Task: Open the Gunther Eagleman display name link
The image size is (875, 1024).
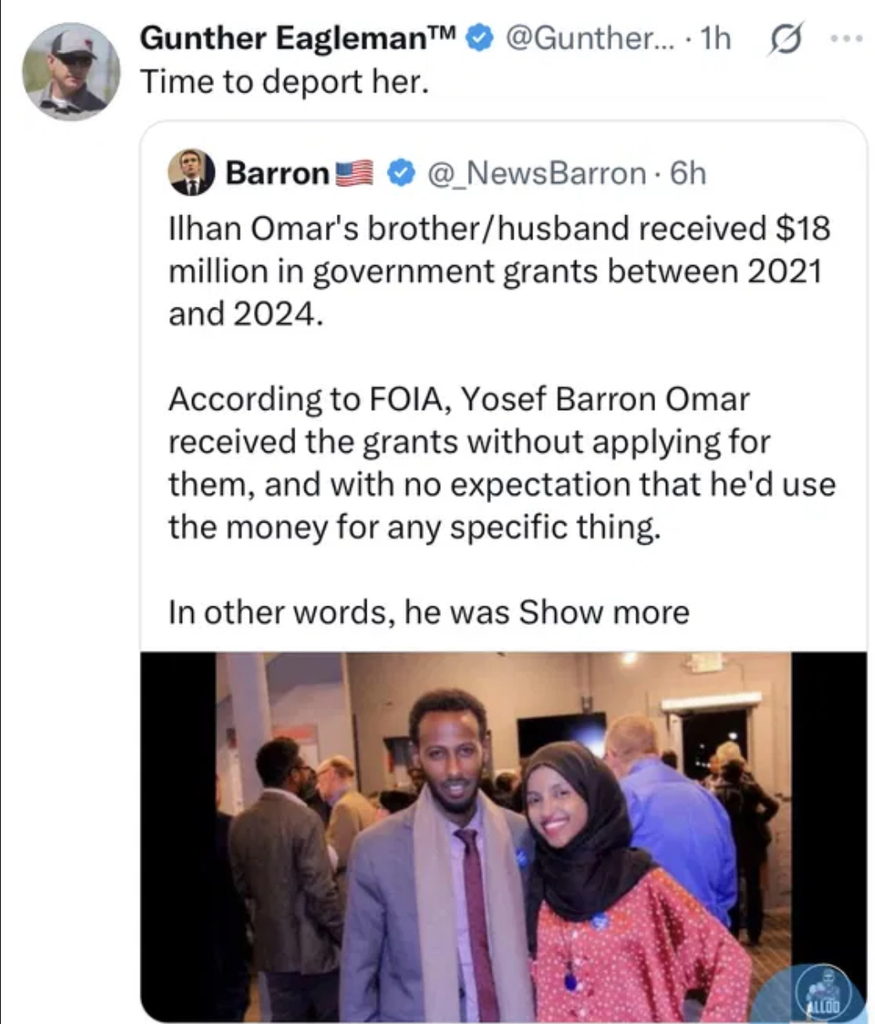Action: pyautogui.click(x=298, y=39)
